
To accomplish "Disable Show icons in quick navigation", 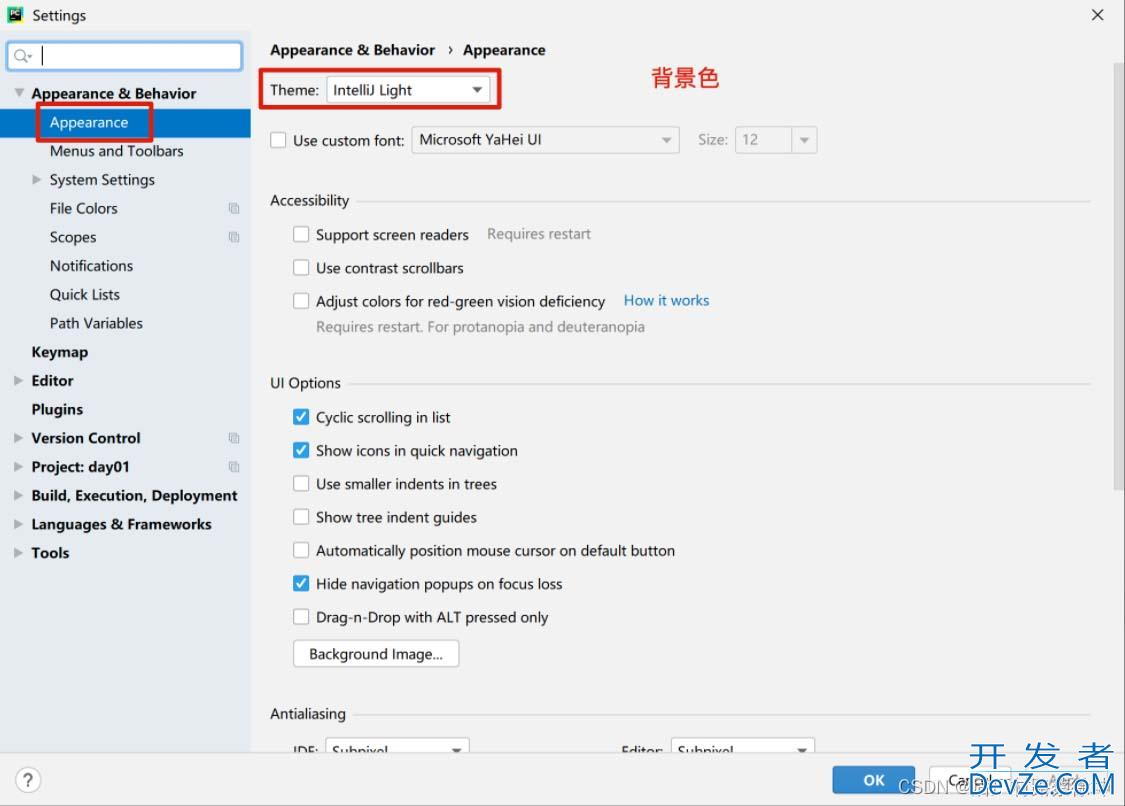I will click(x=301, y=450).
